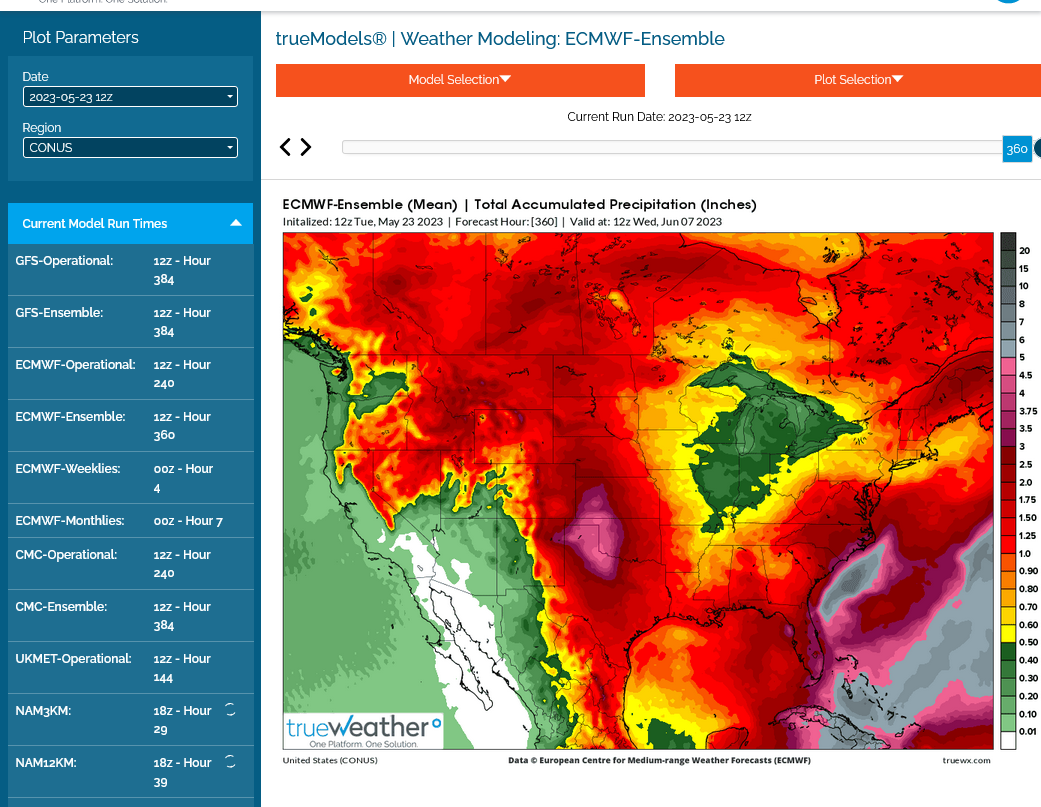
Task: Click the ECMWF-Ensemble run time 12z - Hour 360
Action: (x=182, y=426)
